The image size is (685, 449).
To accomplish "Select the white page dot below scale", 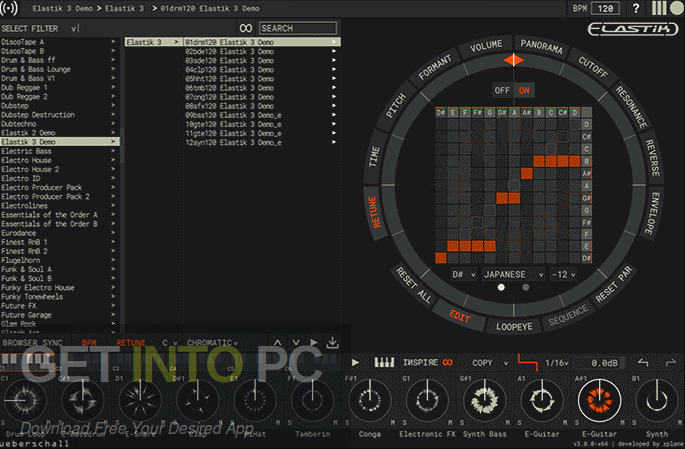I will click(x=501, y=287).
